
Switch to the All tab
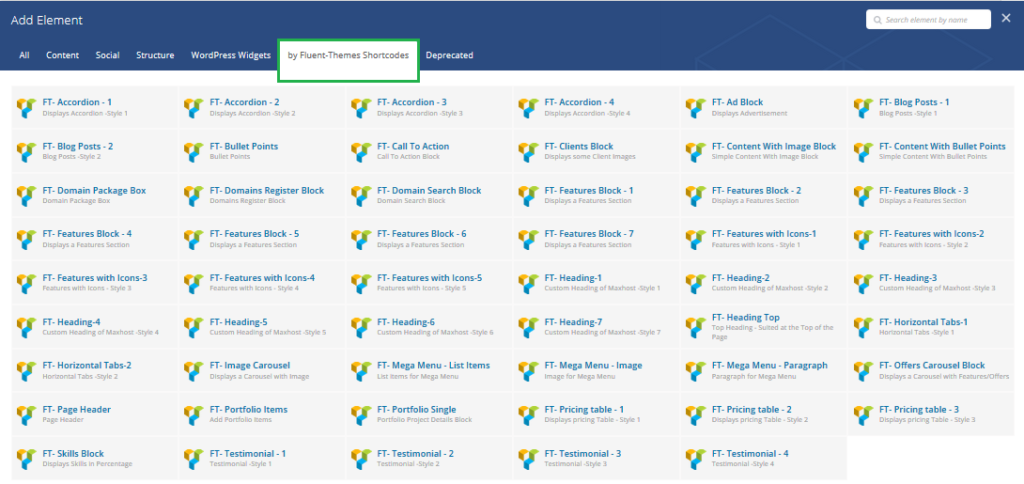click(24, 56)
